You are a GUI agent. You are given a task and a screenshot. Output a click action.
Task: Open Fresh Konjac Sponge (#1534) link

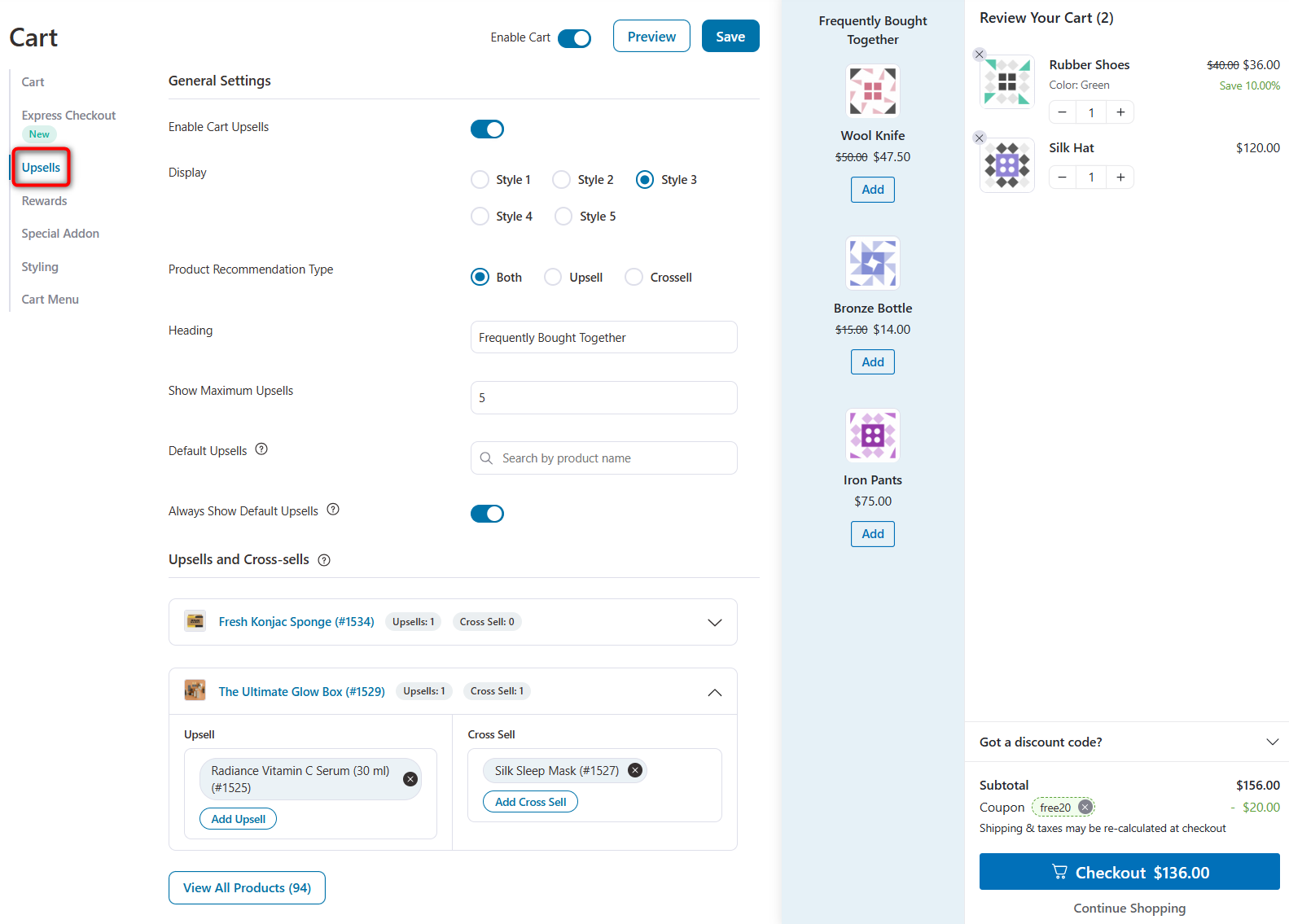point(296,622)
